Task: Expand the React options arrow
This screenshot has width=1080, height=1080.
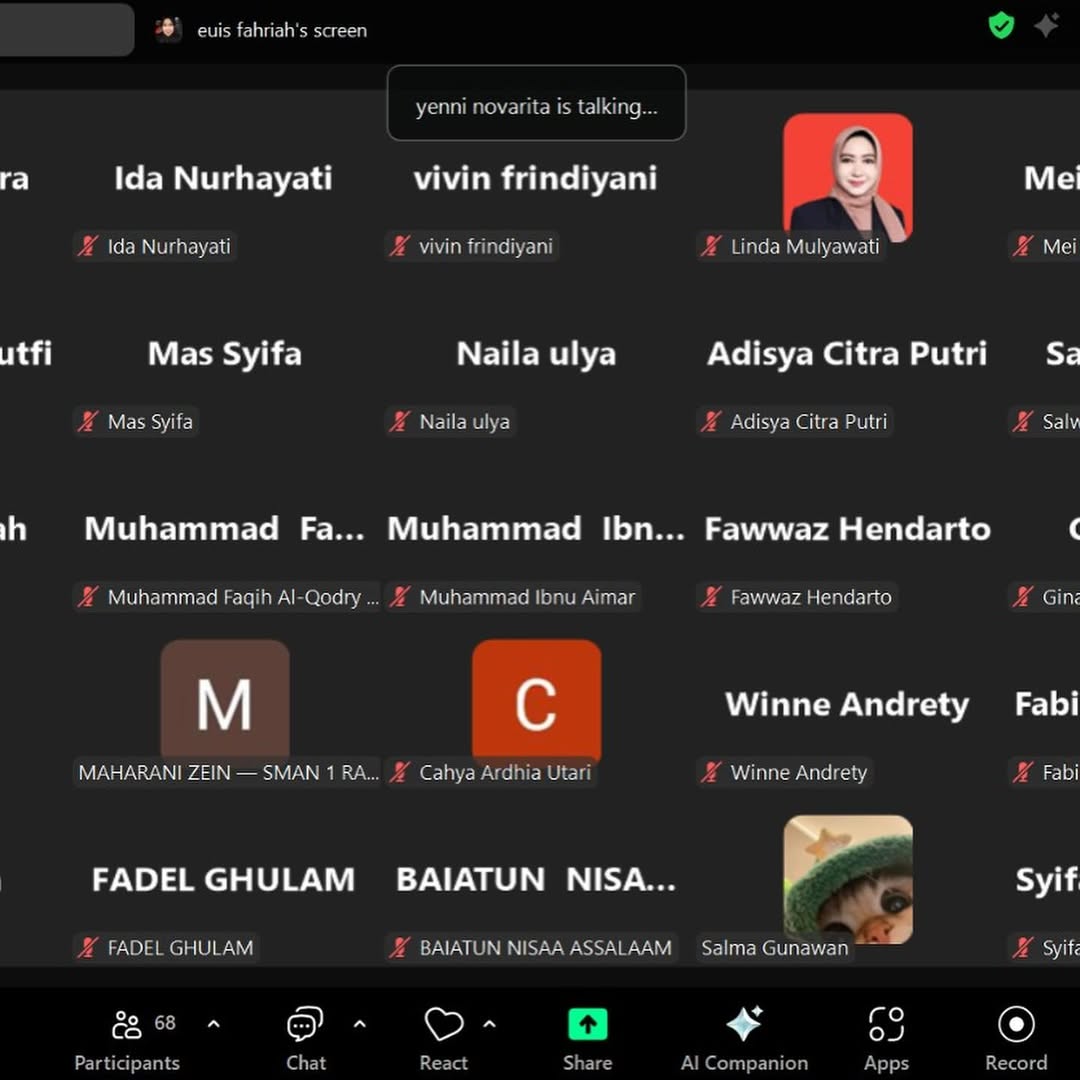Action: [489, 1024]
